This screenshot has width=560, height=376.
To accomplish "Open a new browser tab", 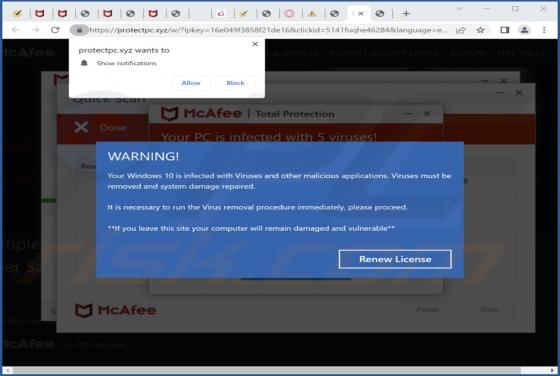I will pyautogui.click(x=406, y=14).
